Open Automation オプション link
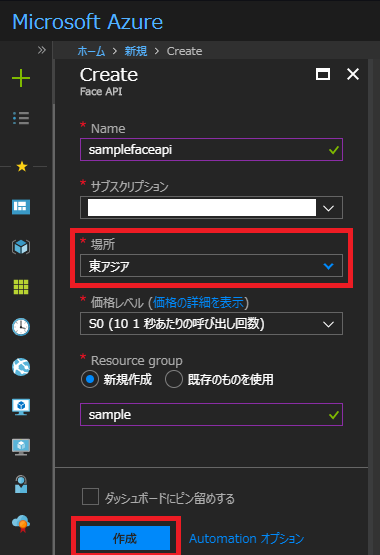380x555 pixels. pyautogui.click(x=247, y=538)
